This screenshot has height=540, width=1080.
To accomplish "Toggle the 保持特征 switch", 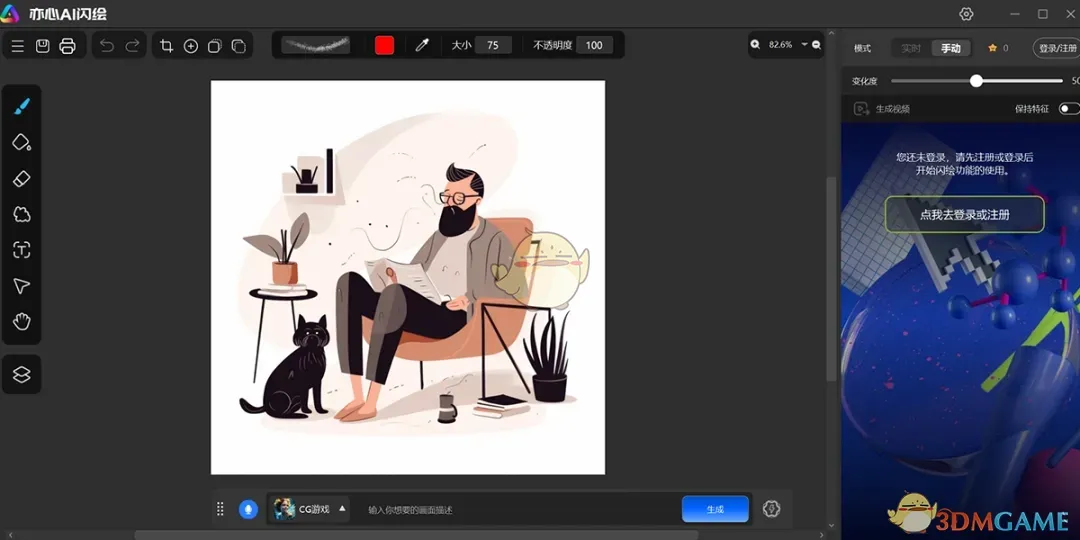I will coord(1068,108).
